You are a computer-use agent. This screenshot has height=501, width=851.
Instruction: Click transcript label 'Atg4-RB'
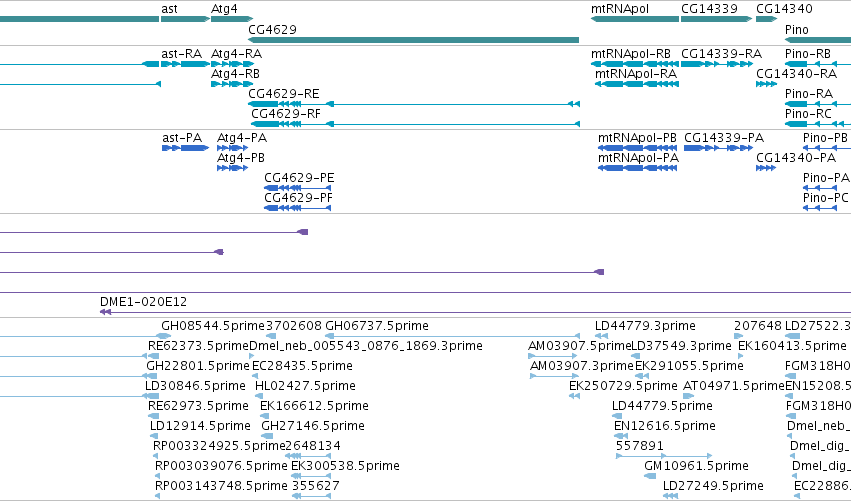(x=236, y=74)
